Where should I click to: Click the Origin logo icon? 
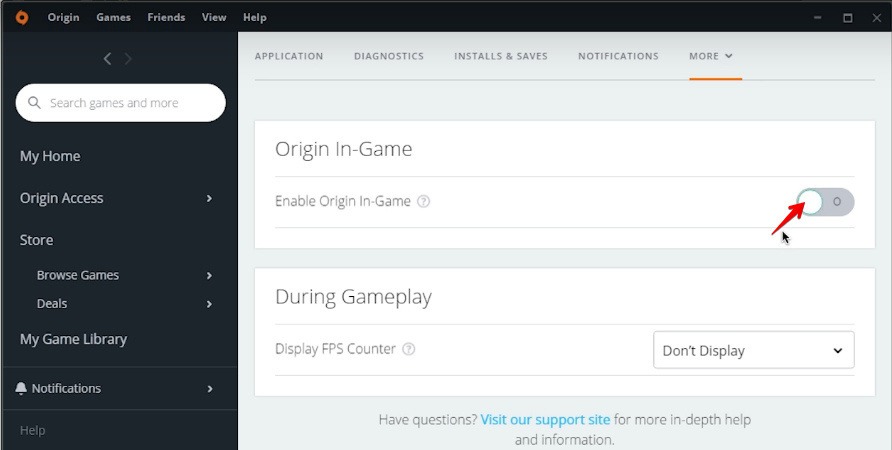(22, 18)
